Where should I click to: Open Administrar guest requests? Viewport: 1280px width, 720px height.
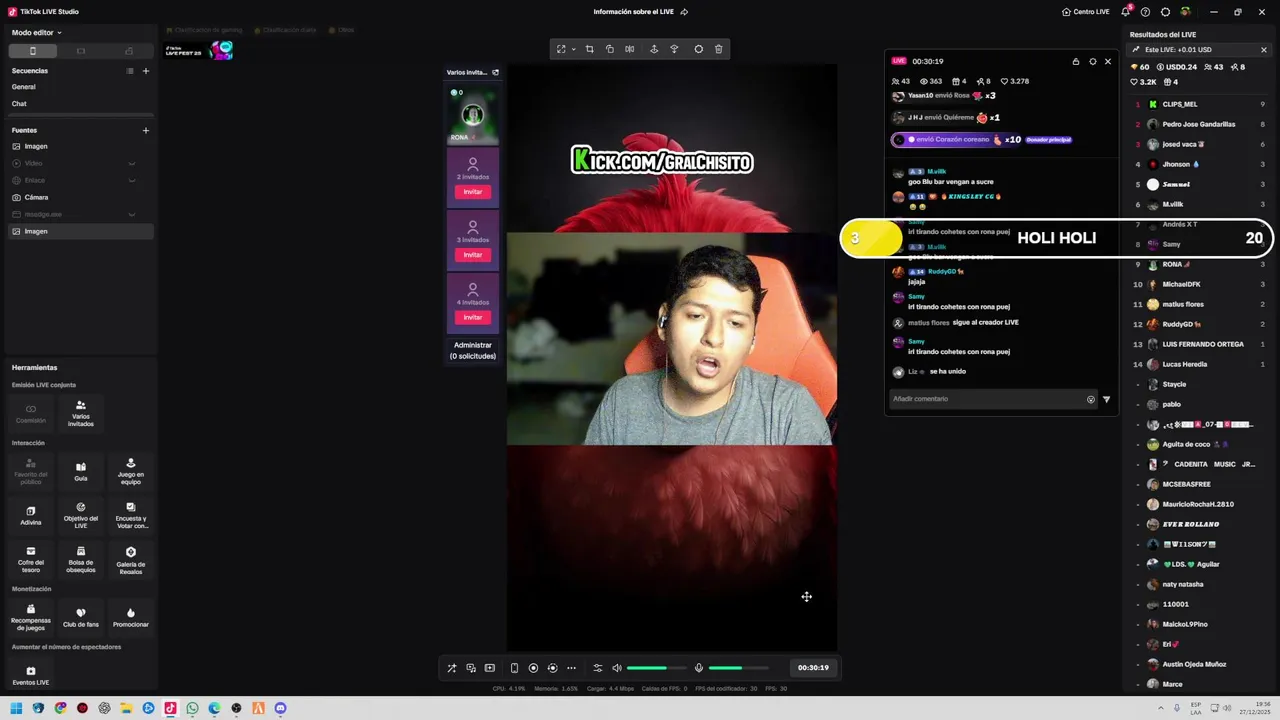click(x=473, y=350)
